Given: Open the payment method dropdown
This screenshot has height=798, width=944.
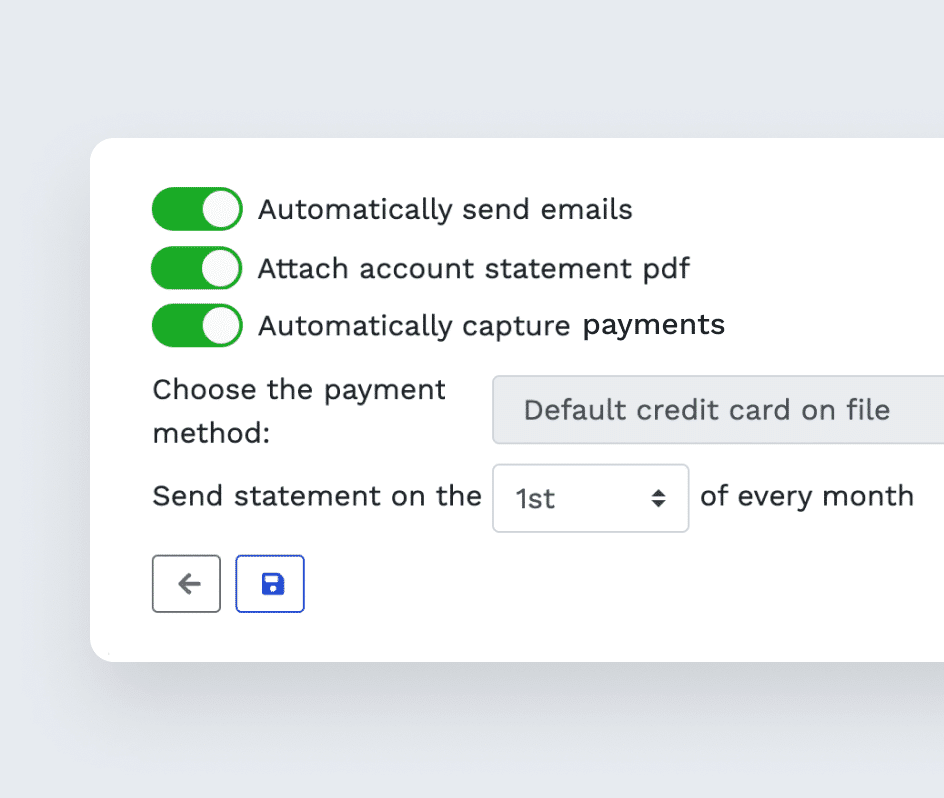Looking at the screenshot, I should coord(718,410).
